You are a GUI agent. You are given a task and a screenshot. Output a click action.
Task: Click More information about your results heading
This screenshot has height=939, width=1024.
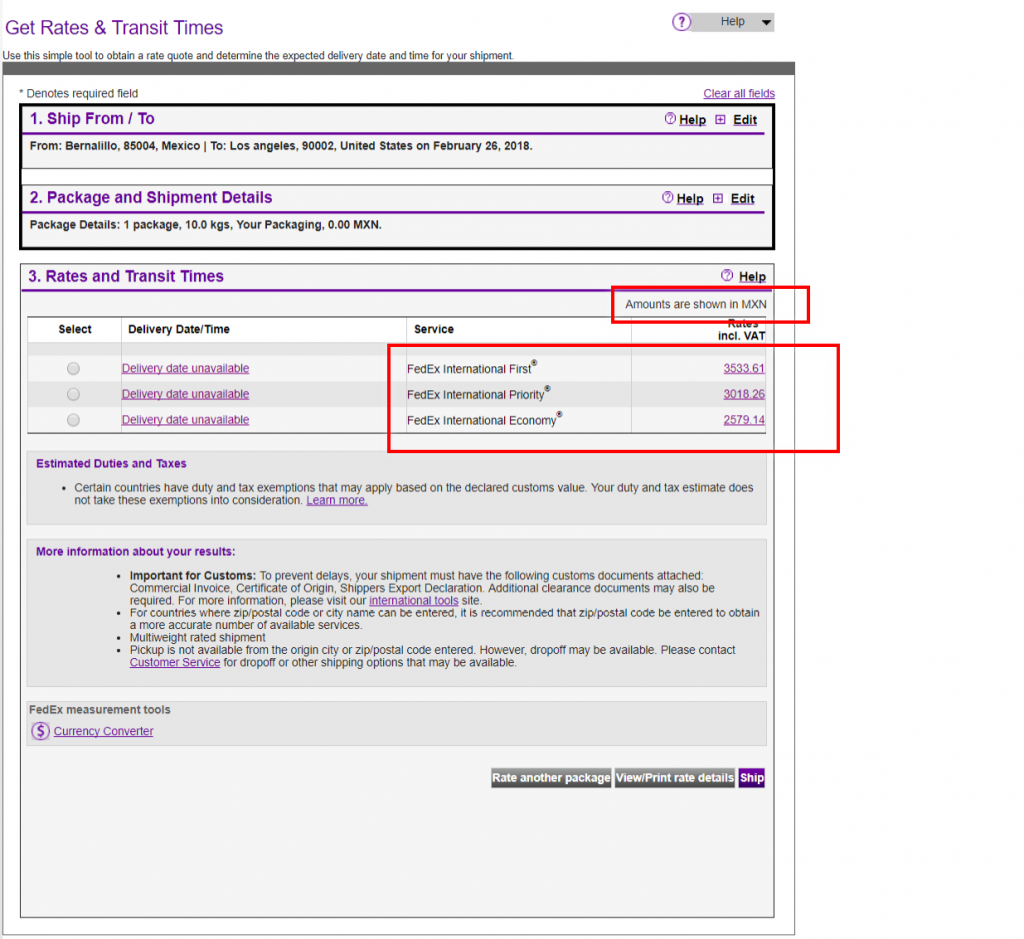pyautogui.click(x=135, y=552)
